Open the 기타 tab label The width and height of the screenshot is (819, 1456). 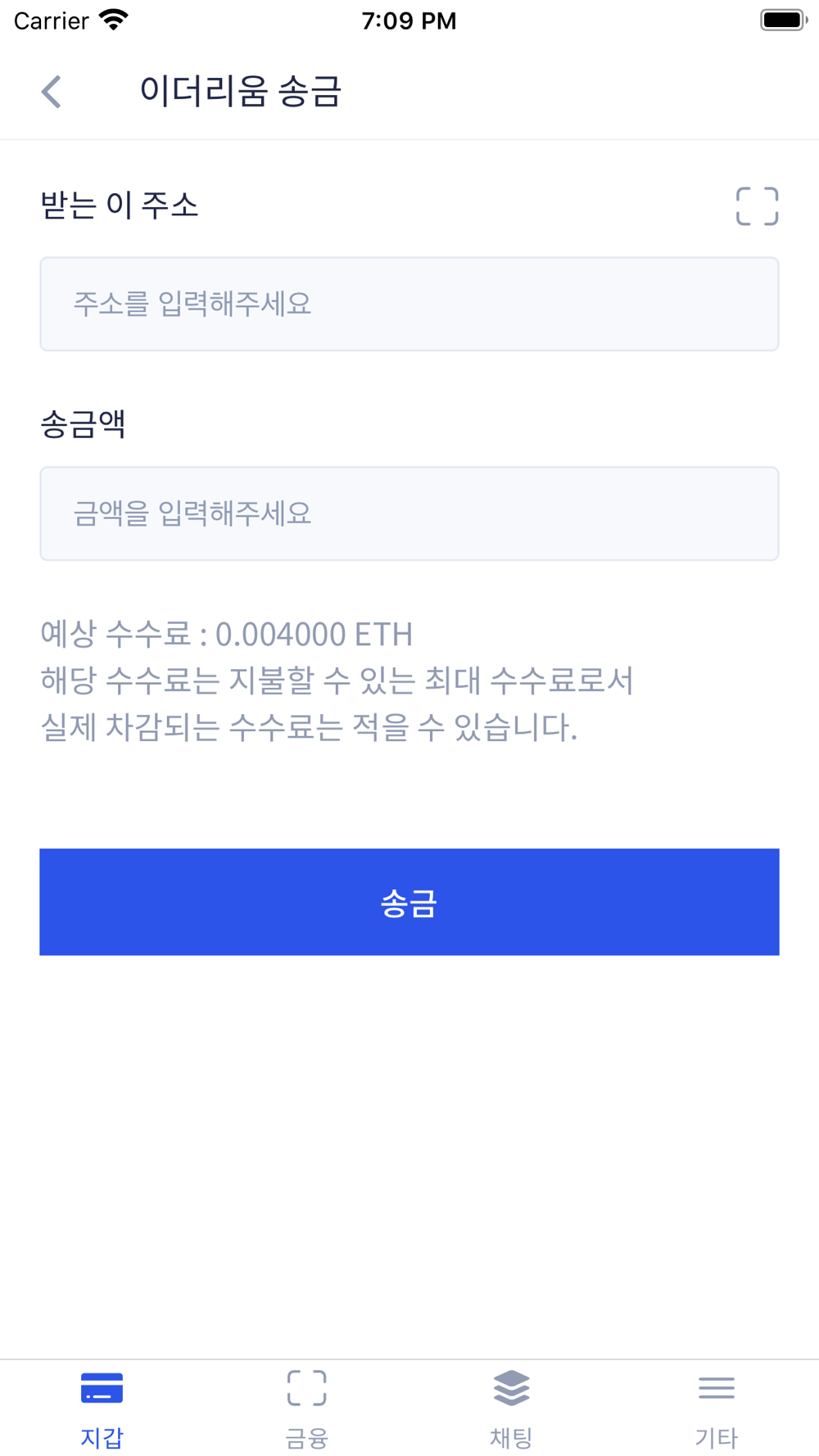pos(717,1437)
